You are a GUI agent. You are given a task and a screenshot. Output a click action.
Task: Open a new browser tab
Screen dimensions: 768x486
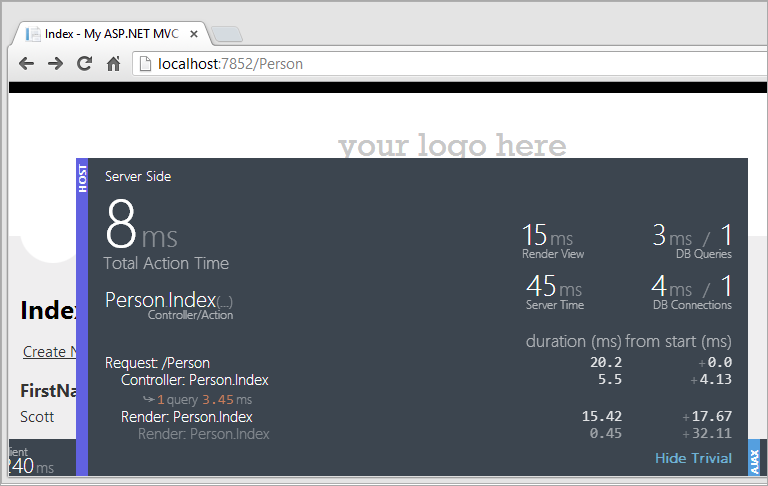pos(227,35)
